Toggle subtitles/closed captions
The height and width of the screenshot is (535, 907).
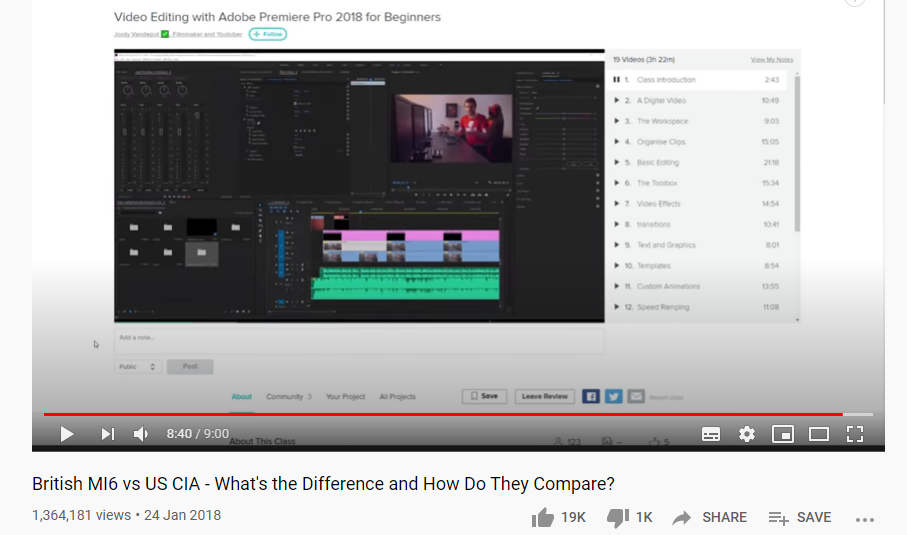pos(711,434)
